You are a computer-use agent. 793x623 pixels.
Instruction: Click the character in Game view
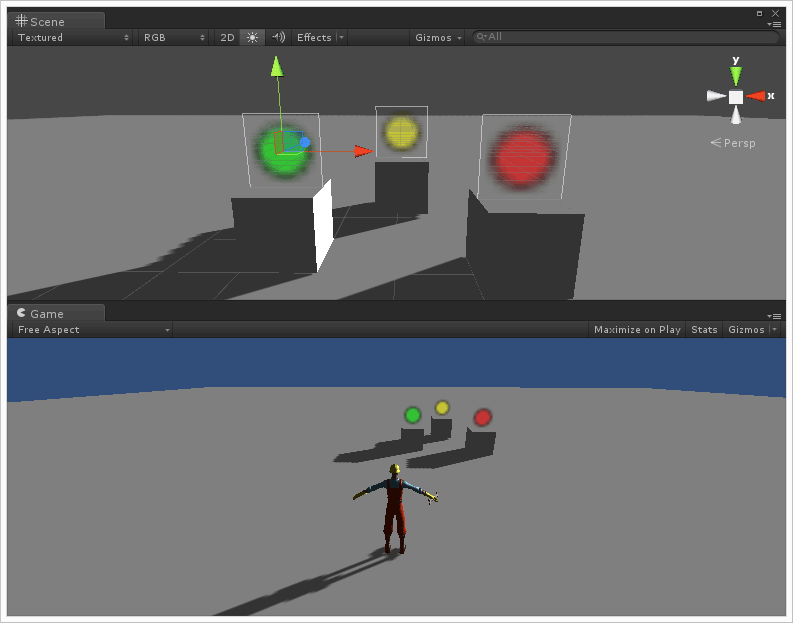pos(395,508)
